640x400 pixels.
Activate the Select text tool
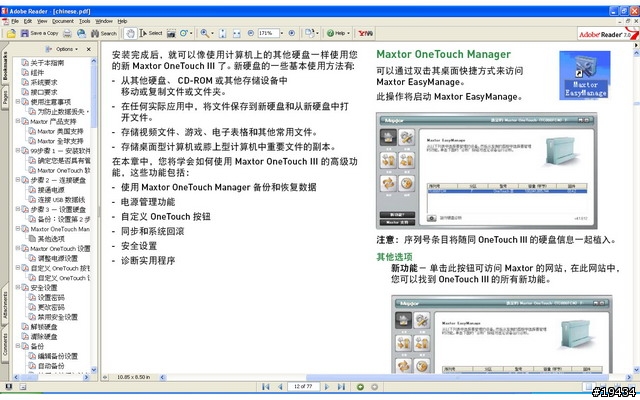pos(151,33)
